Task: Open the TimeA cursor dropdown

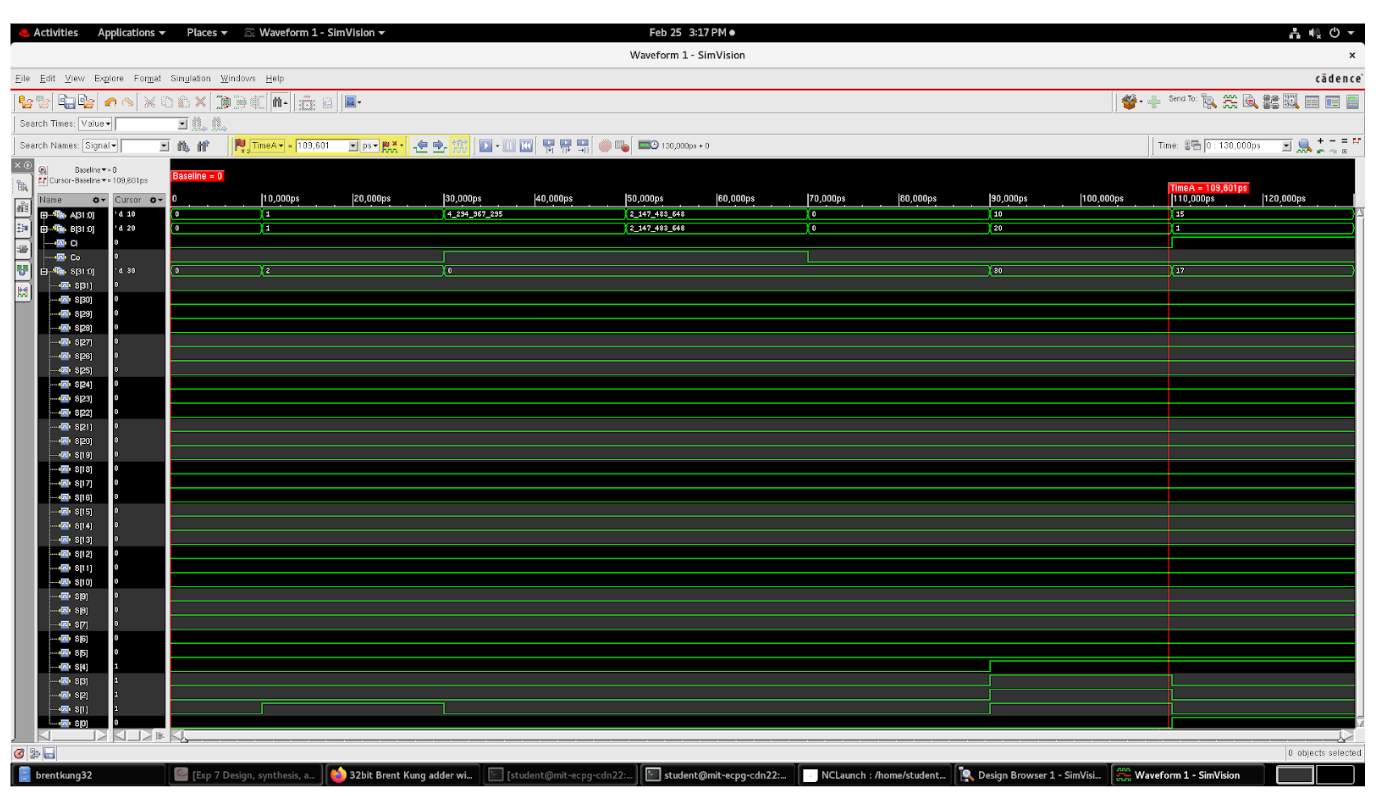Action: (x=281, y=146)
